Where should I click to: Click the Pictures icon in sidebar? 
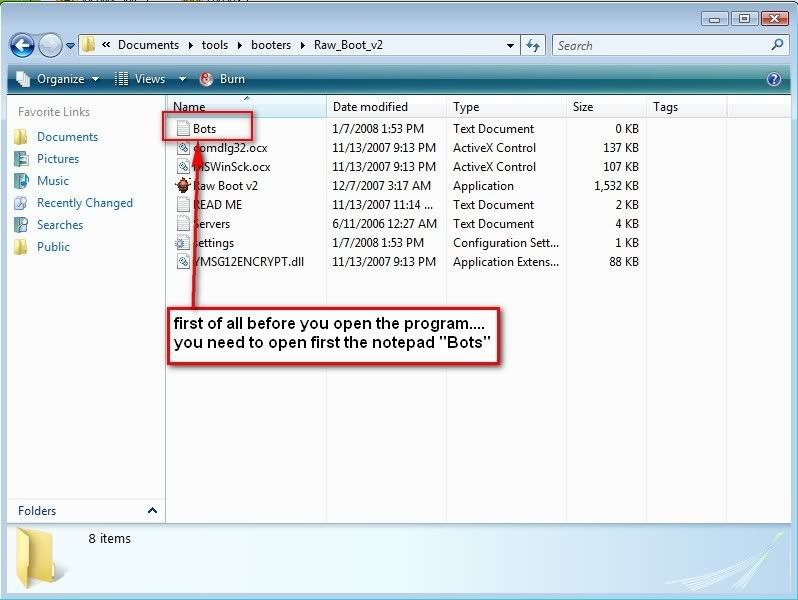(x=21, y=159)
